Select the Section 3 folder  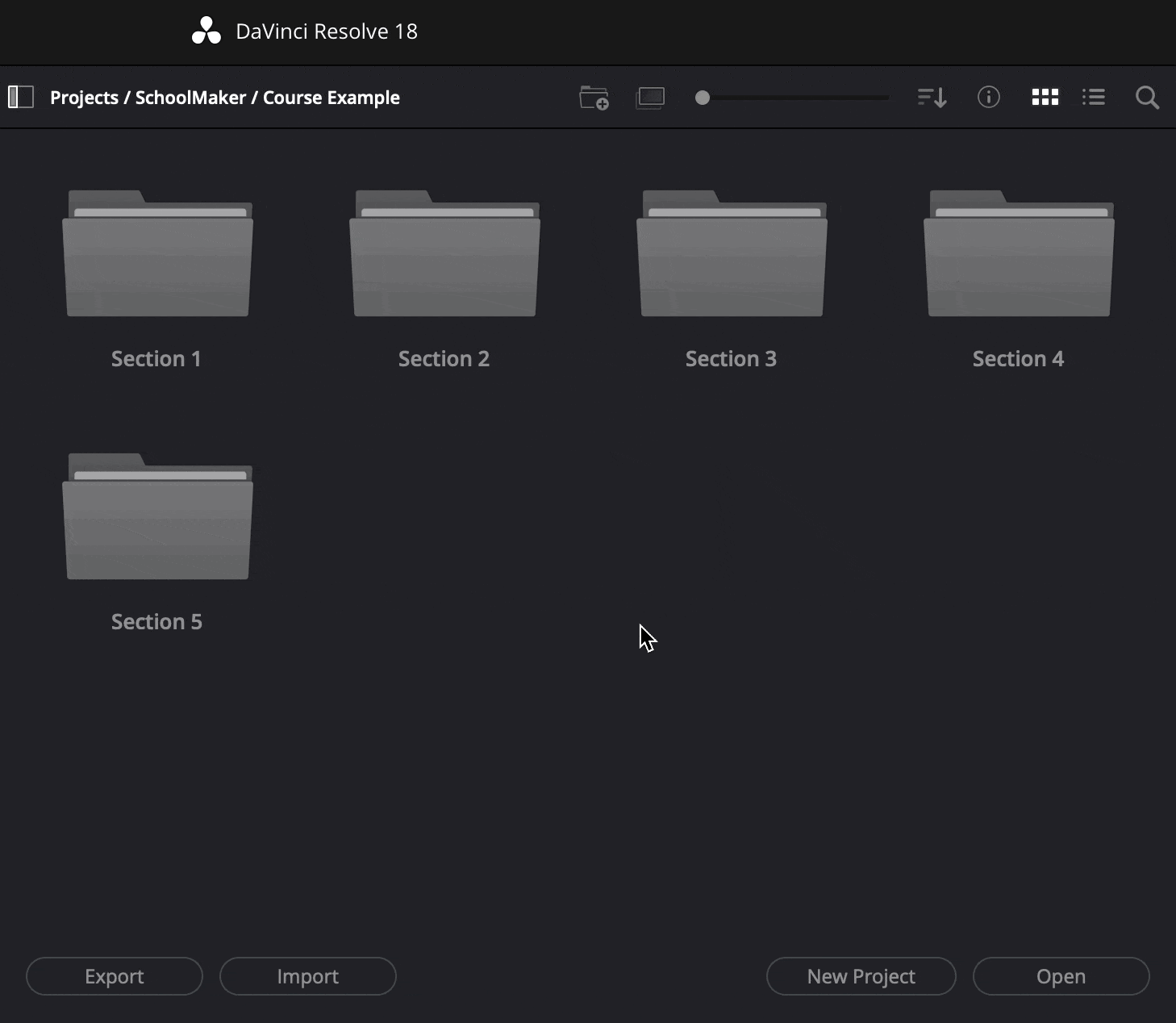732,253
